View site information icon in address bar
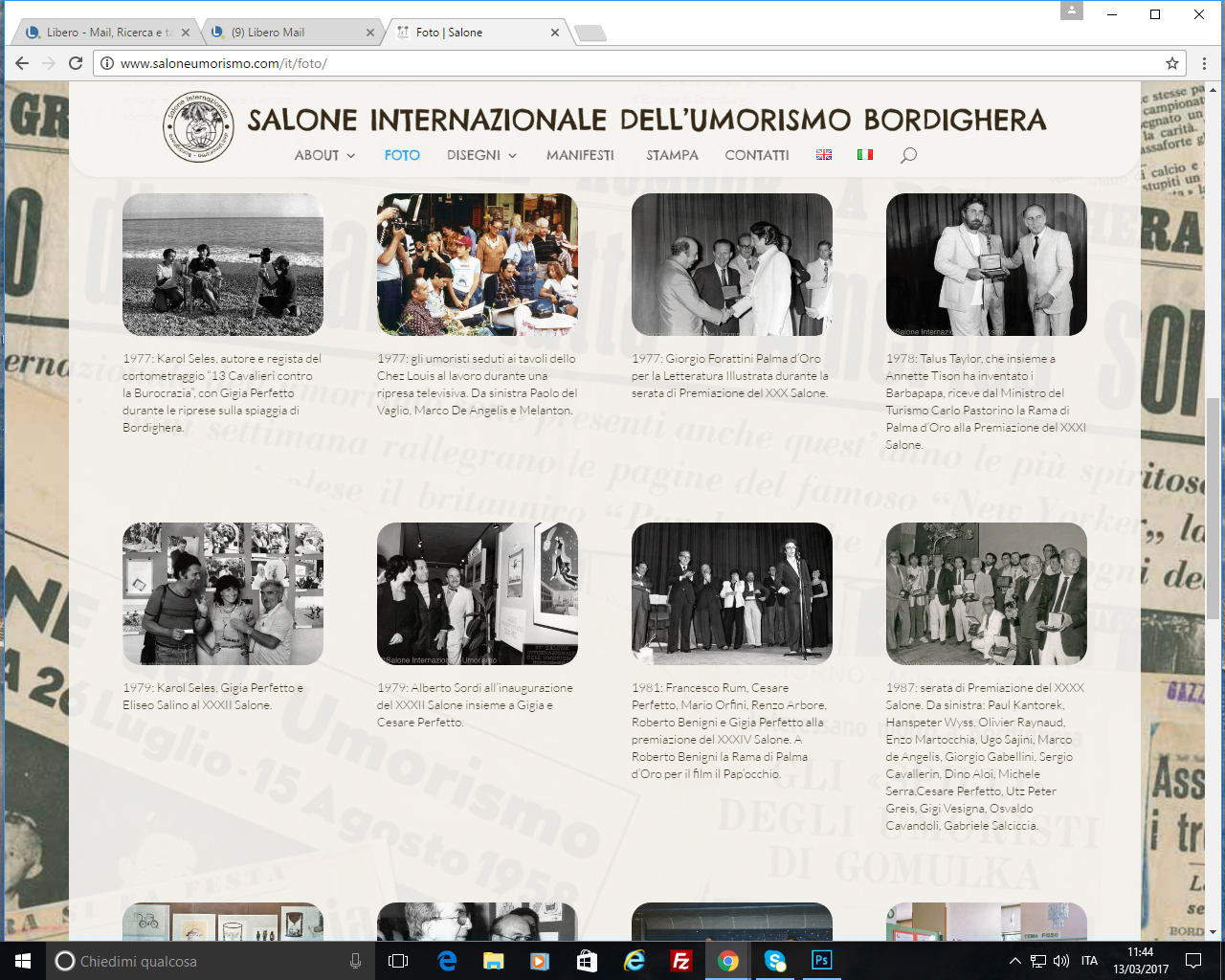Image resolution: width=1225 pixels, height=980 pixels. (107, 63)
